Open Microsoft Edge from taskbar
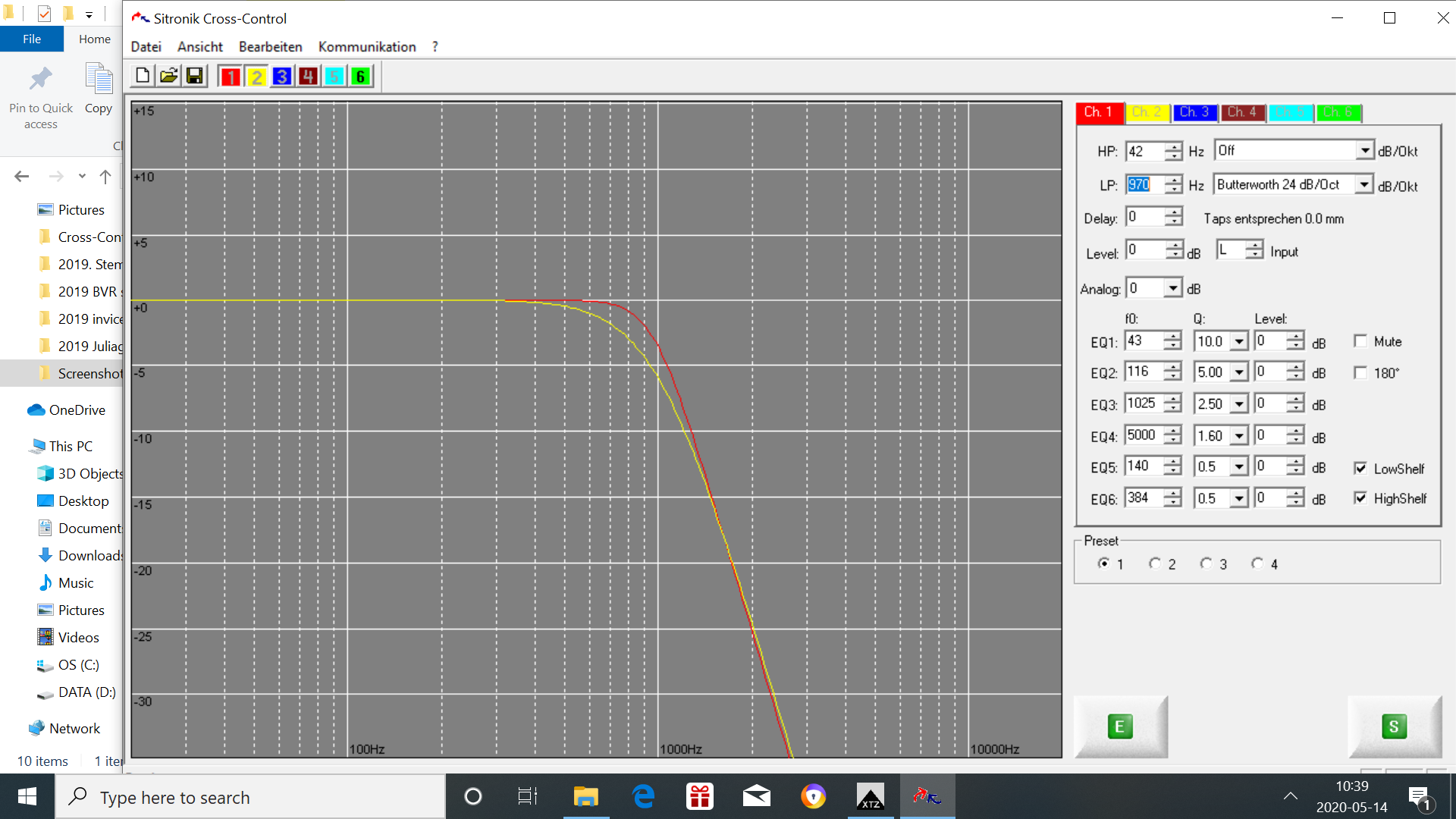Image resolution: width=1456 pixels, height=819 pixels. pyautogui.click(x=643, y=797)
